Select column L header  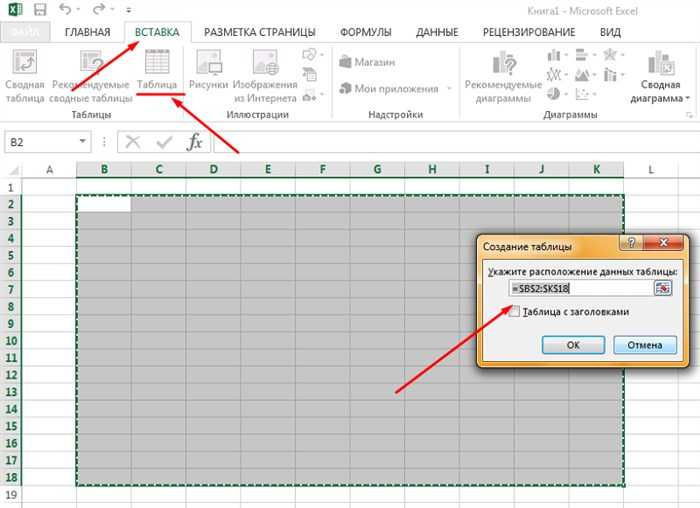[x=651, y=170]
